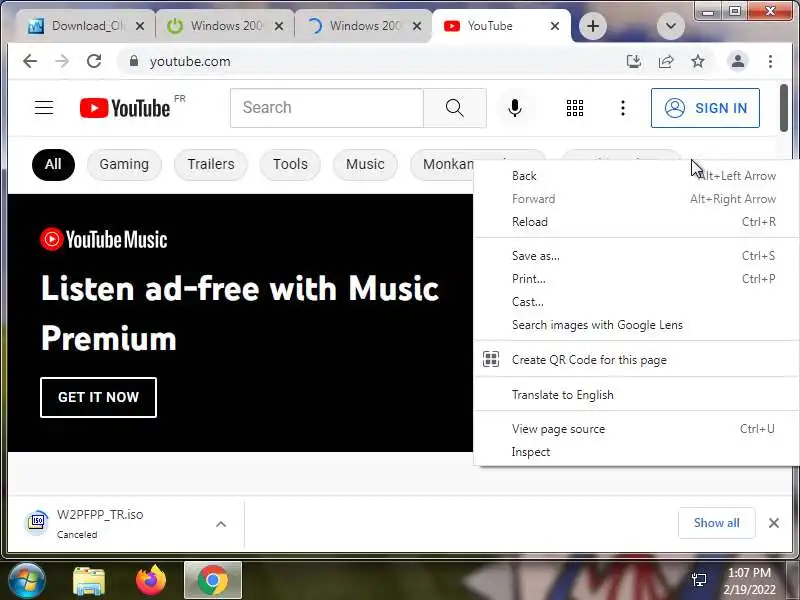The height and width of the screenshot is (600, 800).
Task: Select Translate to English
Action: [x=636, y=395]
